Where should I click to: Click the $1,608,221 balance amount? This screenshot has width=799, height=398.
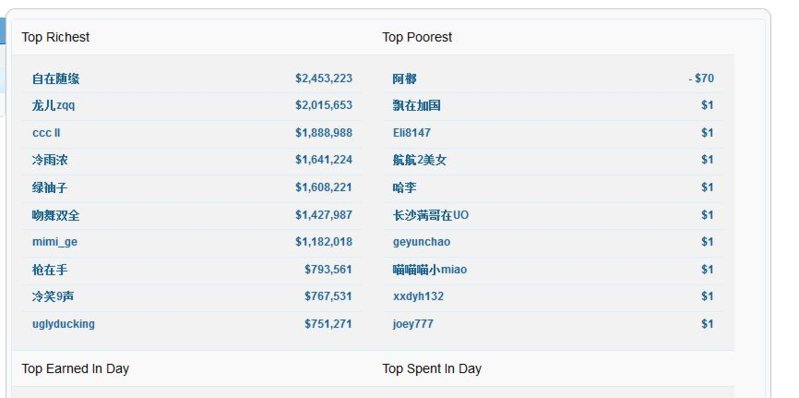pos(324,188)
